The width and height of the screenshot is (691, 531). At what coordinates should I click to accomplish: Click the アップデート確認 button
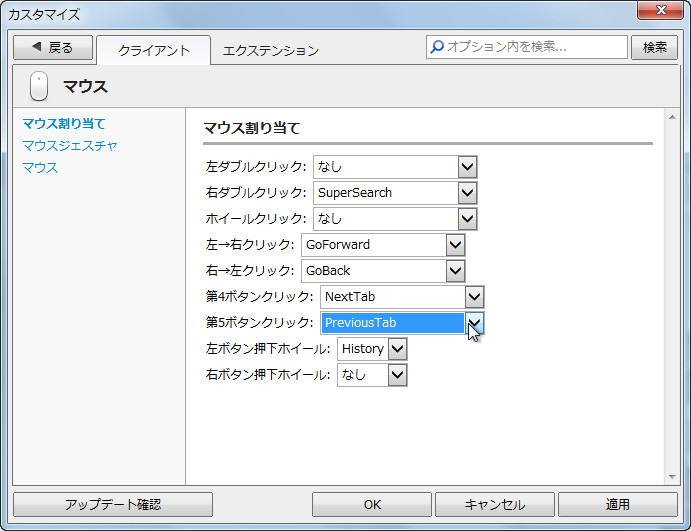(113, 504)
